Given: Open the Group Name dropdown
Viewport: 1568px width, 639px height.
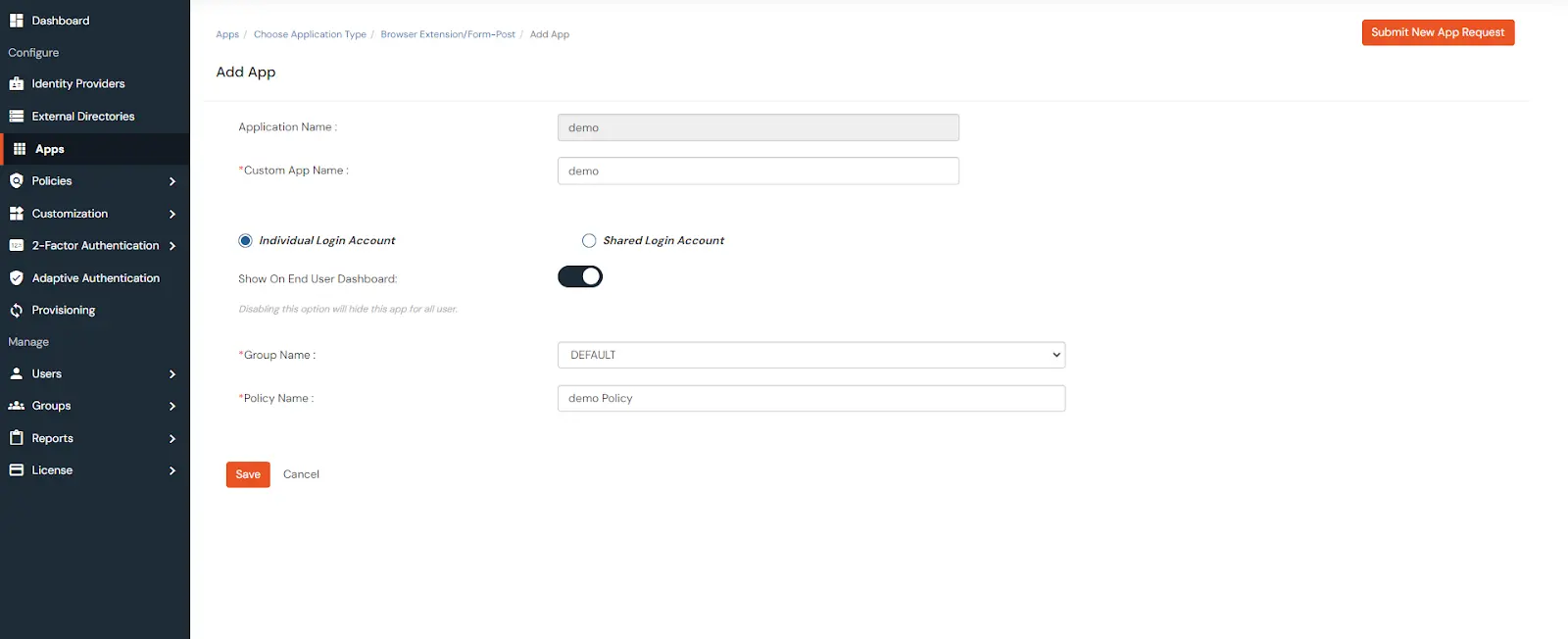Looking at the screenshot, I should pyautogui.click(x=811, y=355).
